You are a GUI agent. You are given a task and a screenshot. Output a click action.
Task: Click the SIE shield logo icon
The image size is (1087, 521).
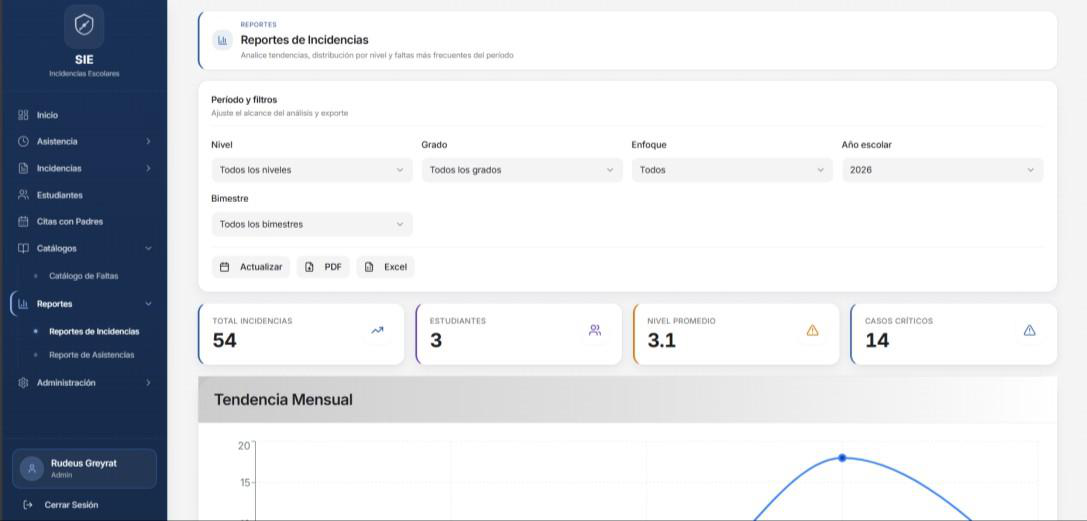(84, 26)
